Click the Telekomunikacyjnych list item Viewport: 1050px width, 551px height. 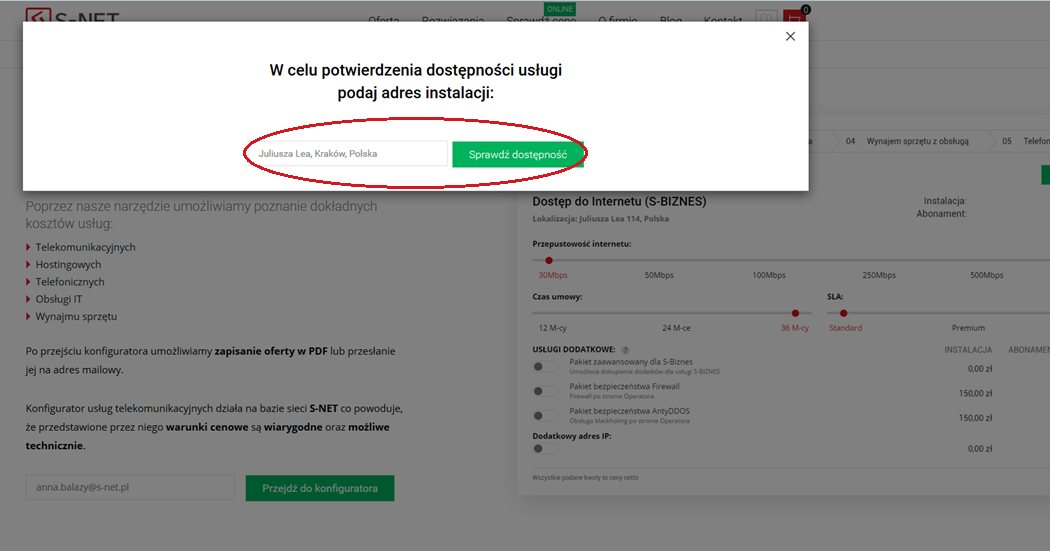click(85, 247)
